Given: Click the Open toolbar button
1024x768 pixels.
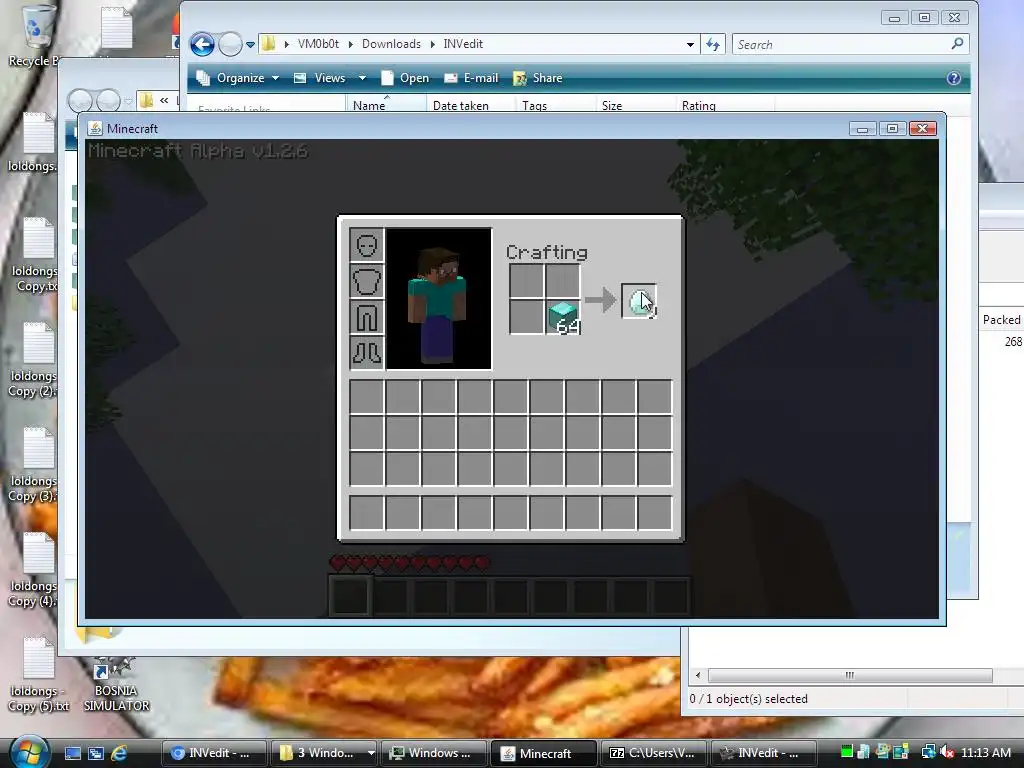Looking at the screenshot, I should [406, 78].
